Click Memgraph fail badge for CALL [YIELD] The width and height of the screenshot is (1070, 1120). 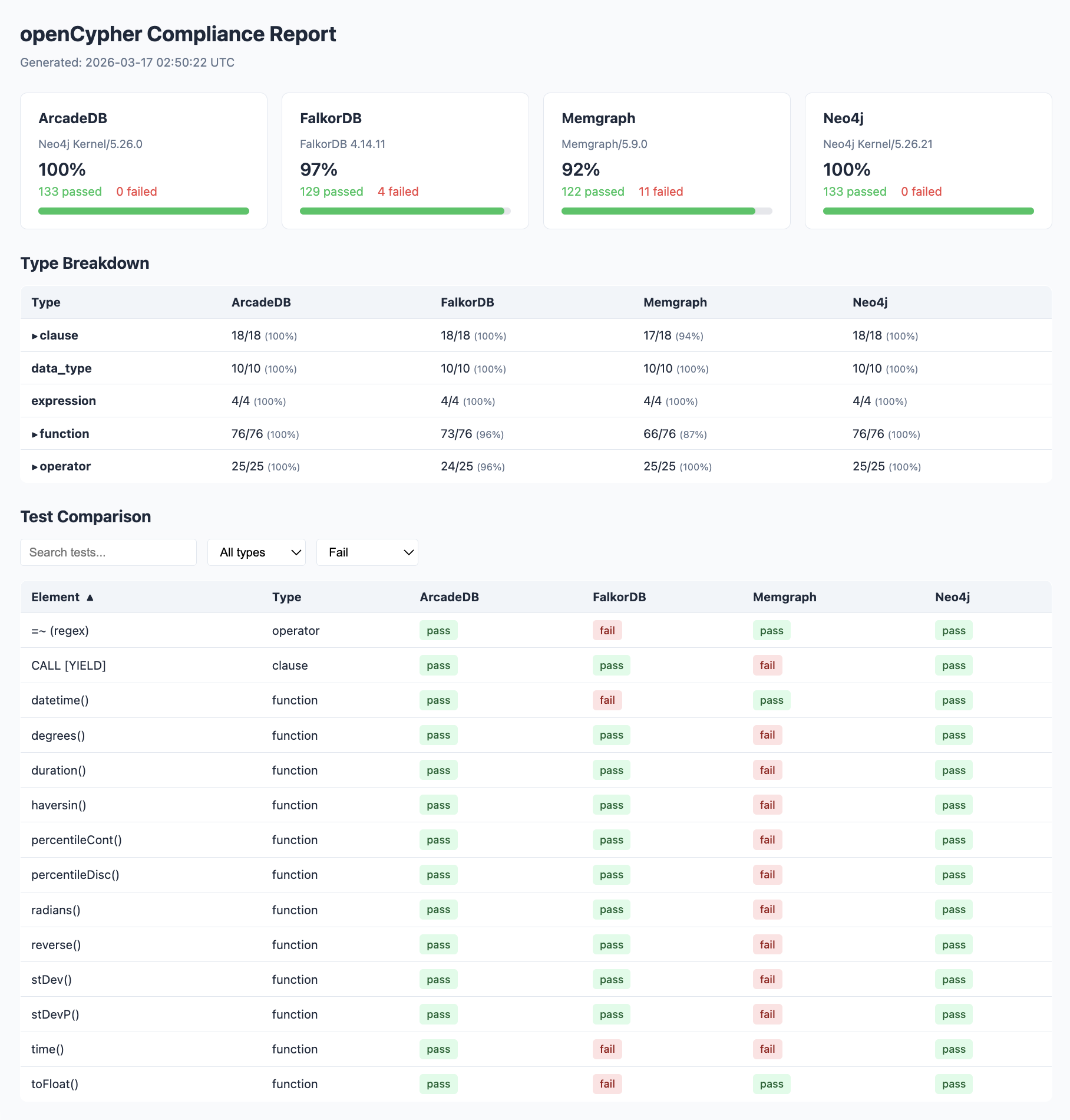[768, 666]
